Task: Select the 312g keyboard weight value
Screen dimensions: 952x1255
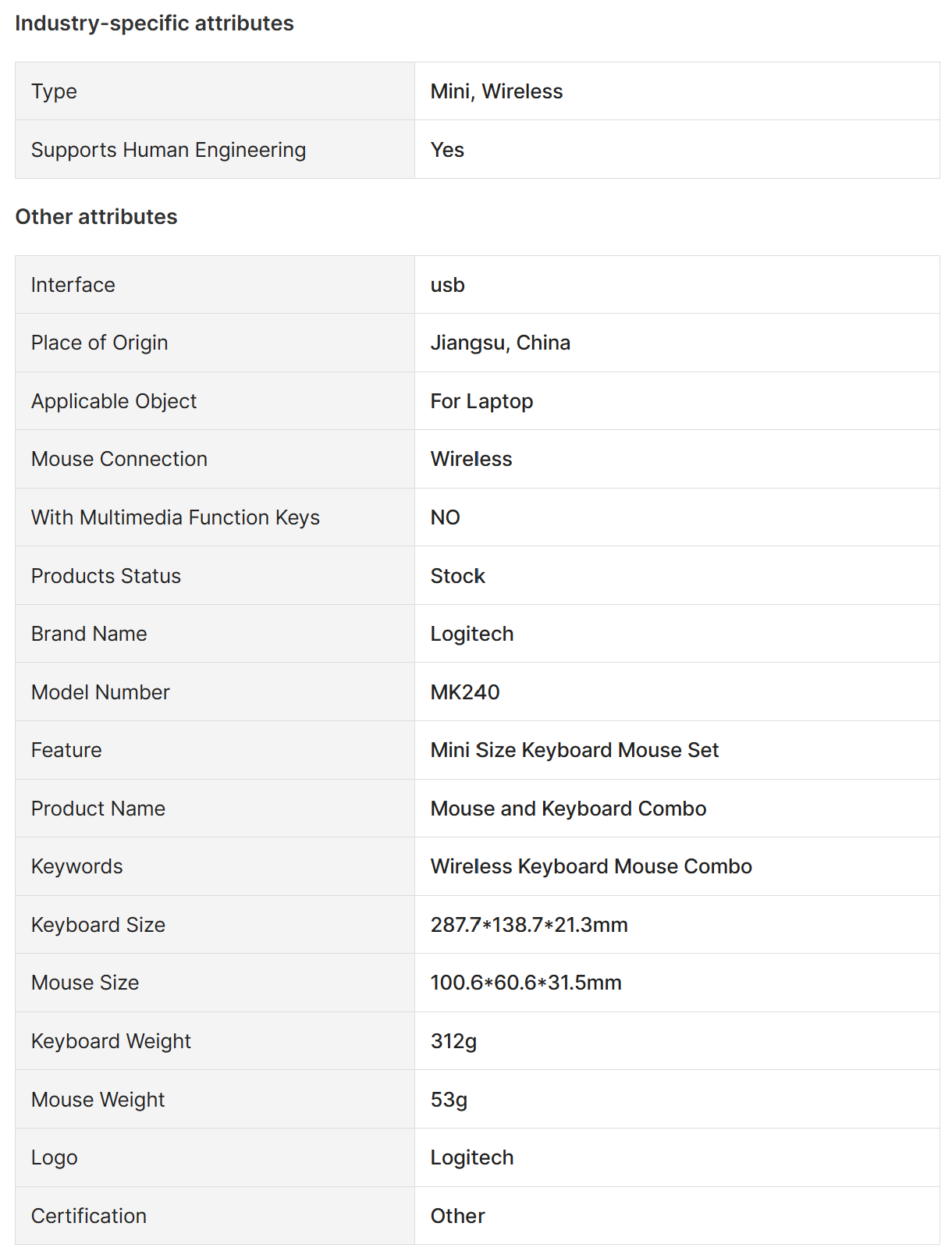Action: pos(453,1041)
